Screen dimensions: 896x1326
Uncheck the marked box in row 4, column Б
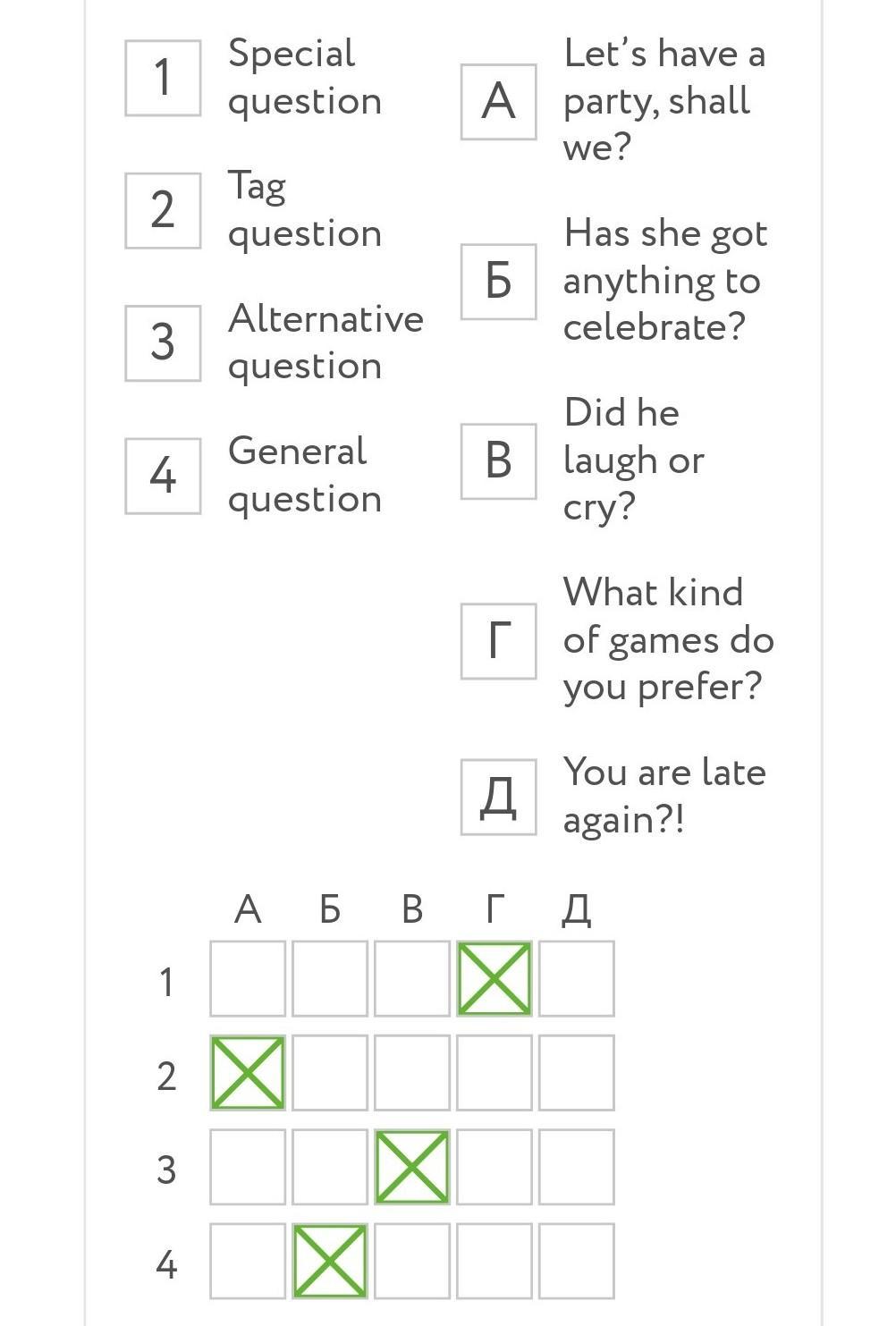(330, 1261)
